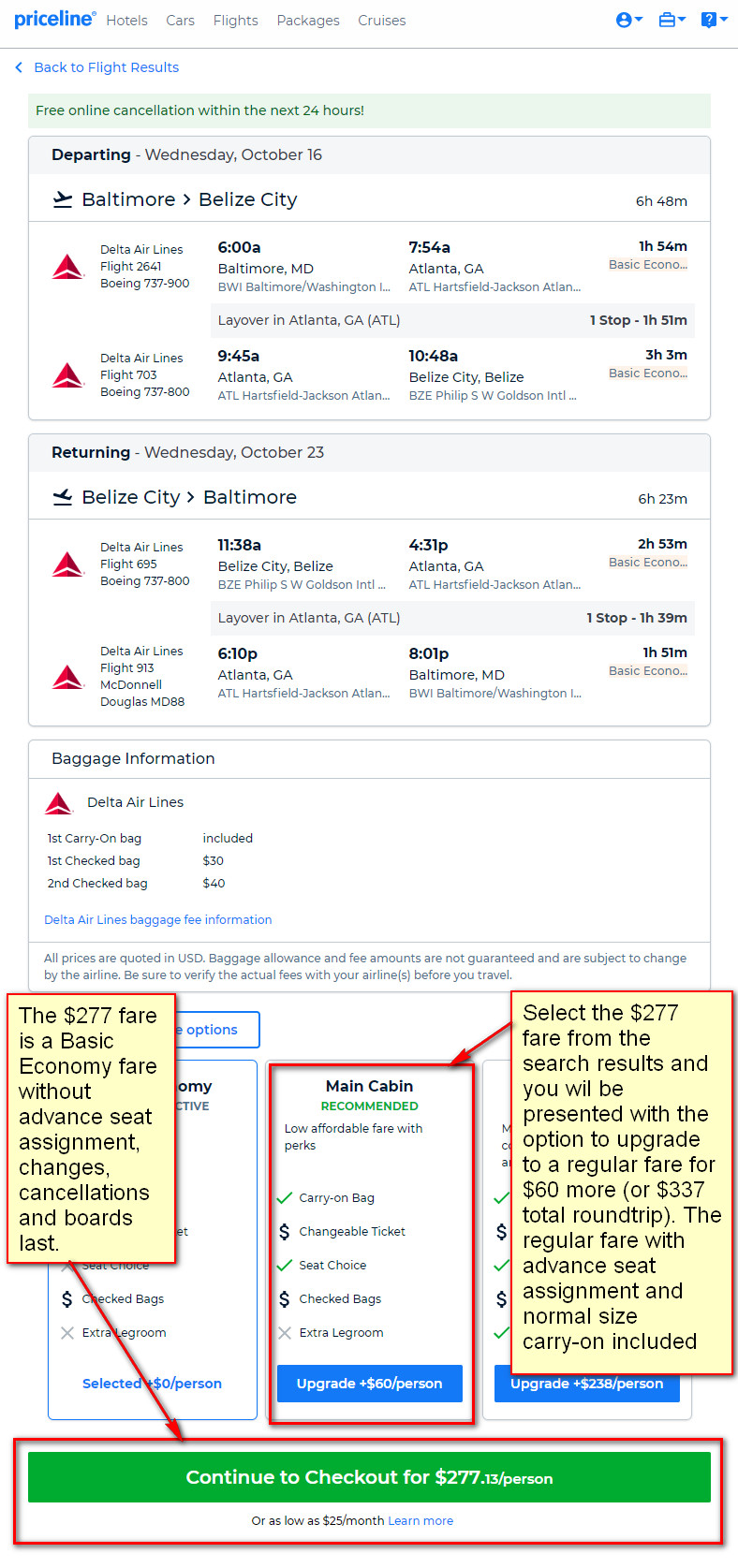Click 6:00a Baltimore departure time
The height and width of the screenshot is (1568, 738).
[240, 247]
